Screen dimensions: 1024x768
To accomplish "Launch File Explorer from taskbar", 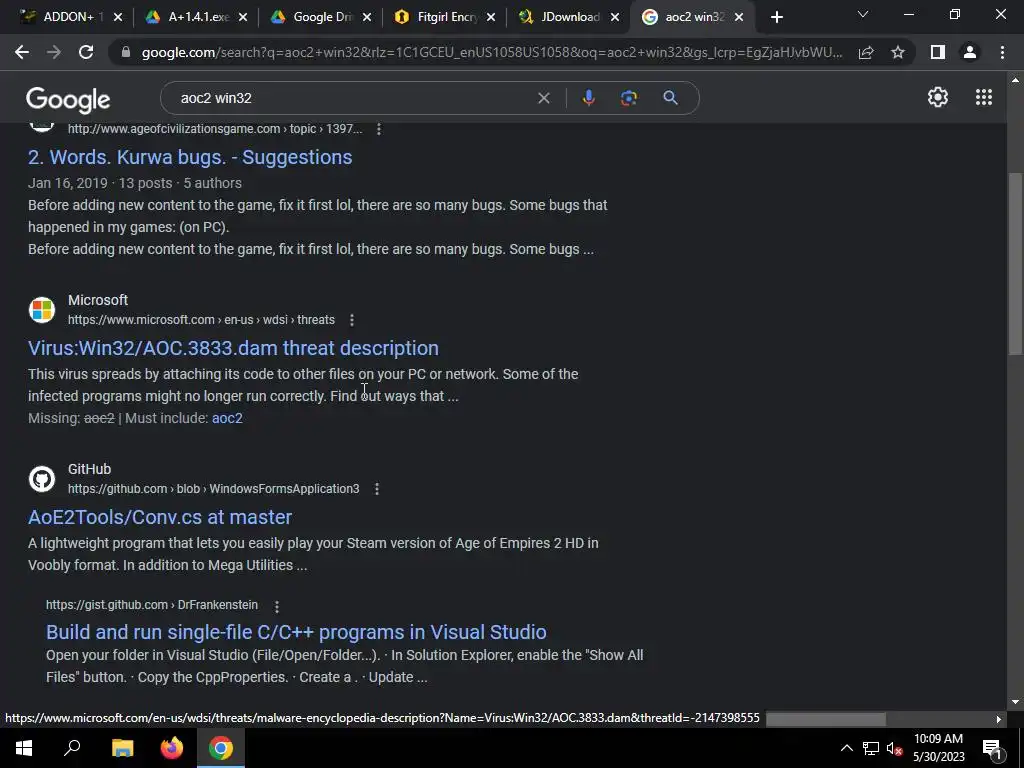I will (122, 748).
